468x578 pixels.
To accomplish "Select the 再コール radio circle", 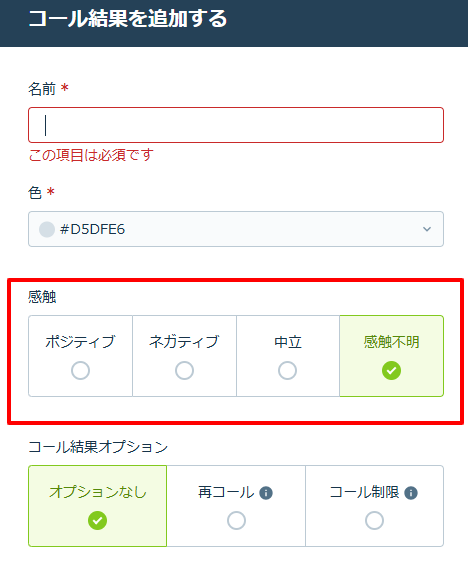I will coord(236,520).
